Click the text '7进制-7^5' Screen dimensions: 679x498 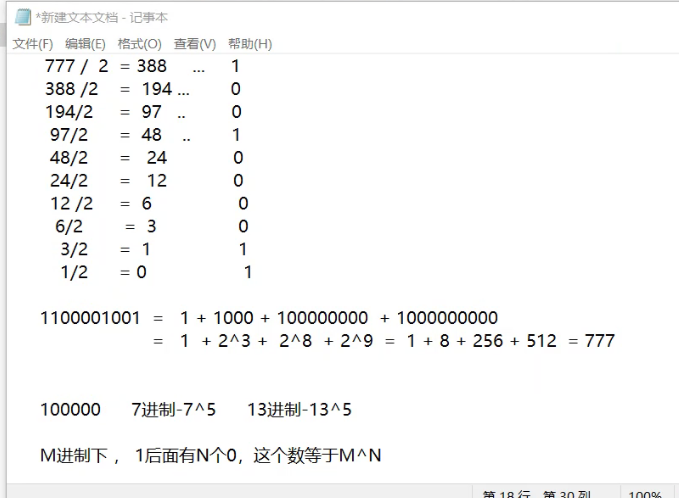(x=173, y=410)
